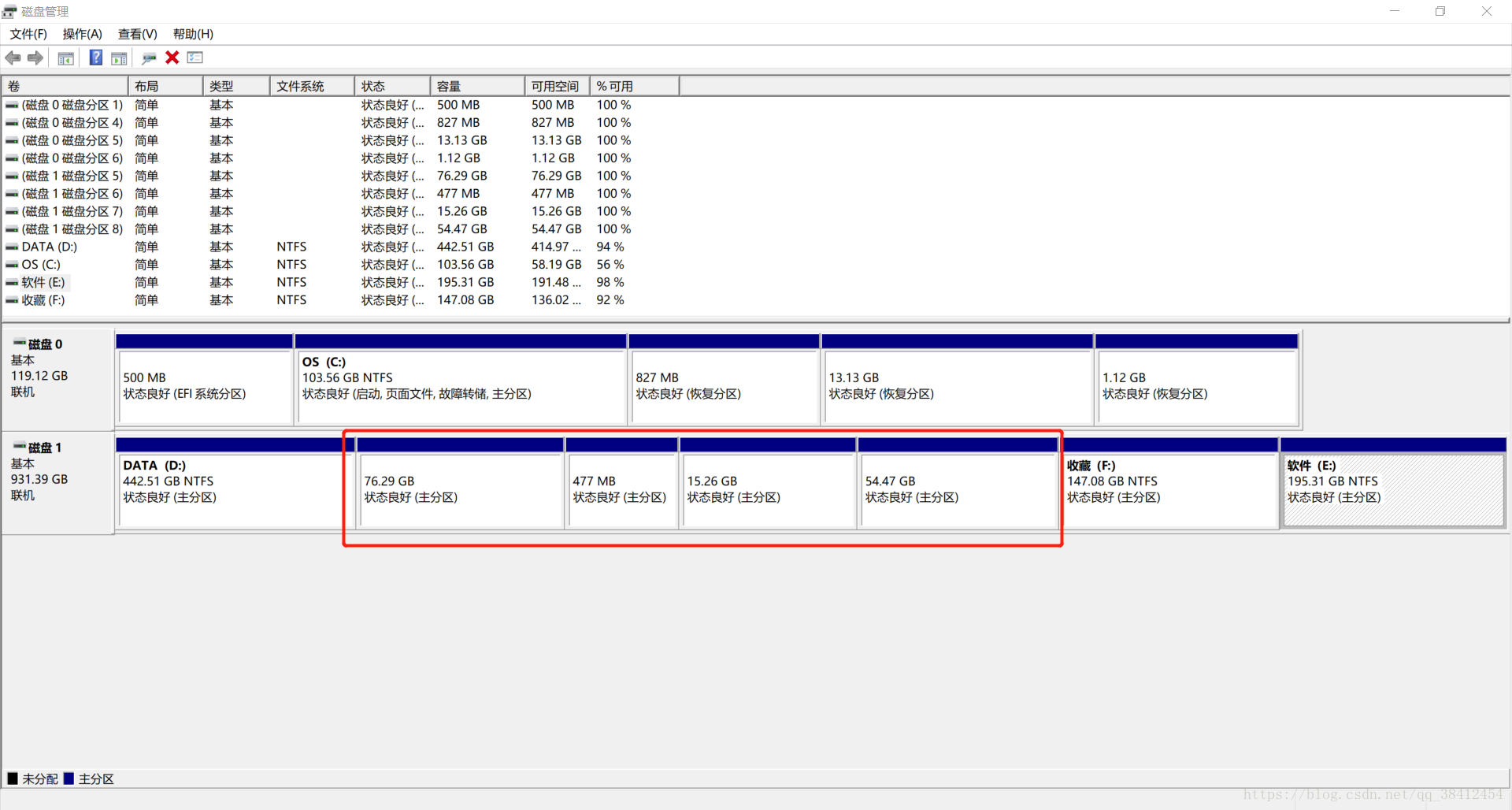Select the 827 MB recovery partition block
1512x810 pixels.
[x=724, y=380]
